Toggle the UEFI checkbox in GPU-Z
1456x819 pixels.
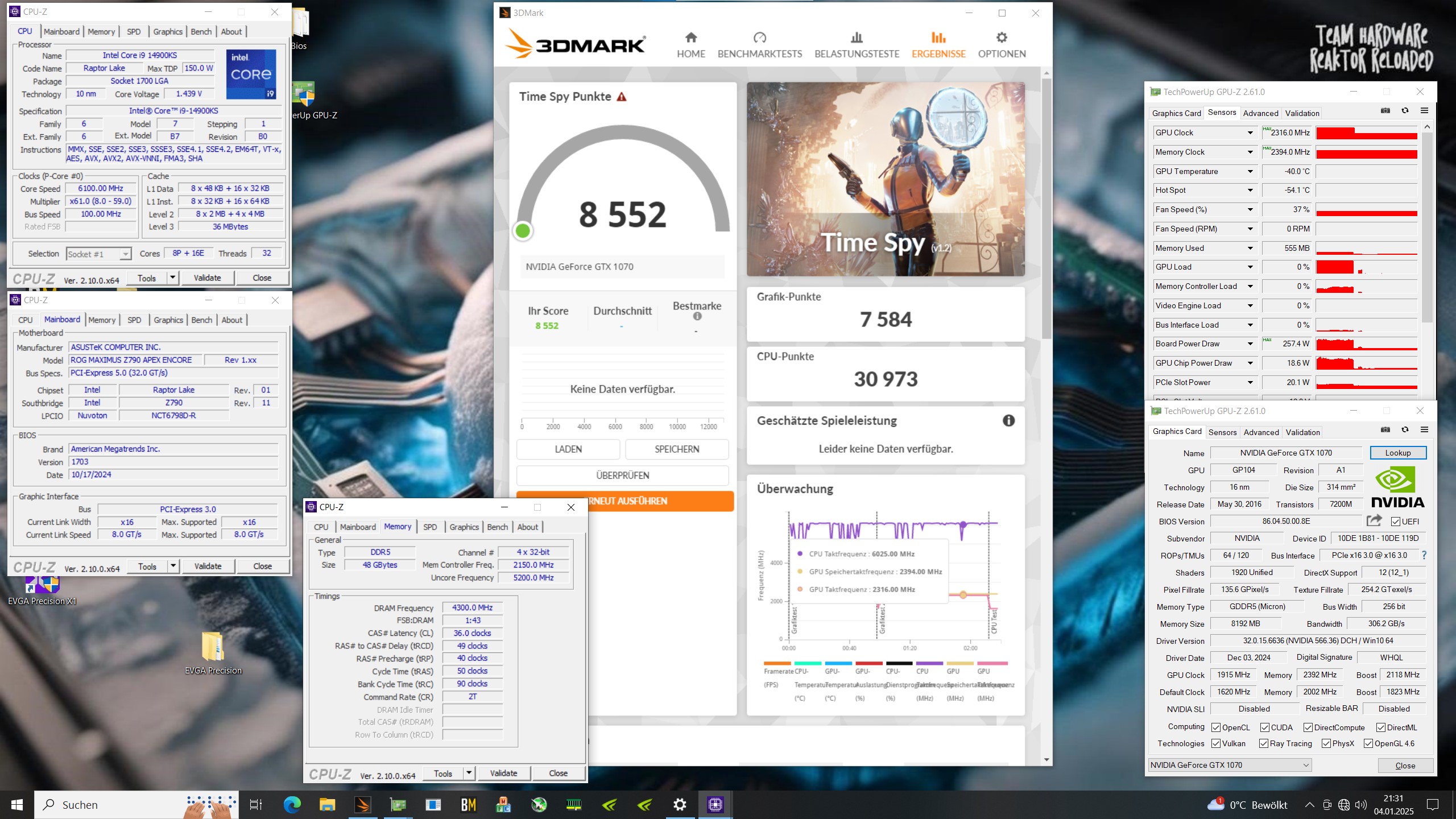click(x=1395, y=522)
